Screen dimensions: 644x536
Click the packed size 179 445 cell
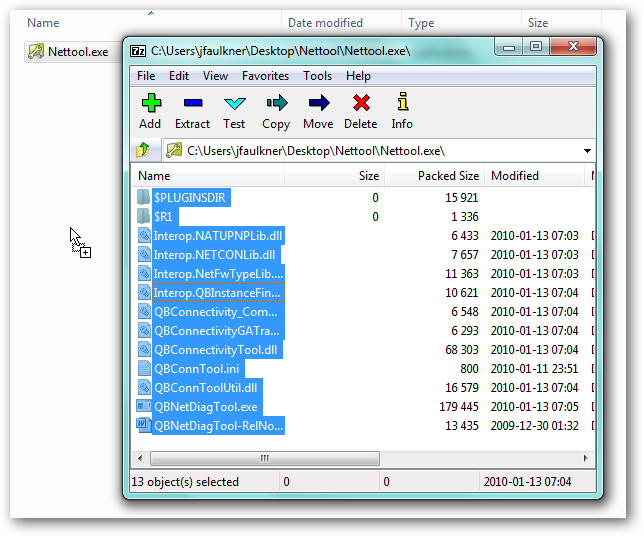point(458,407)
